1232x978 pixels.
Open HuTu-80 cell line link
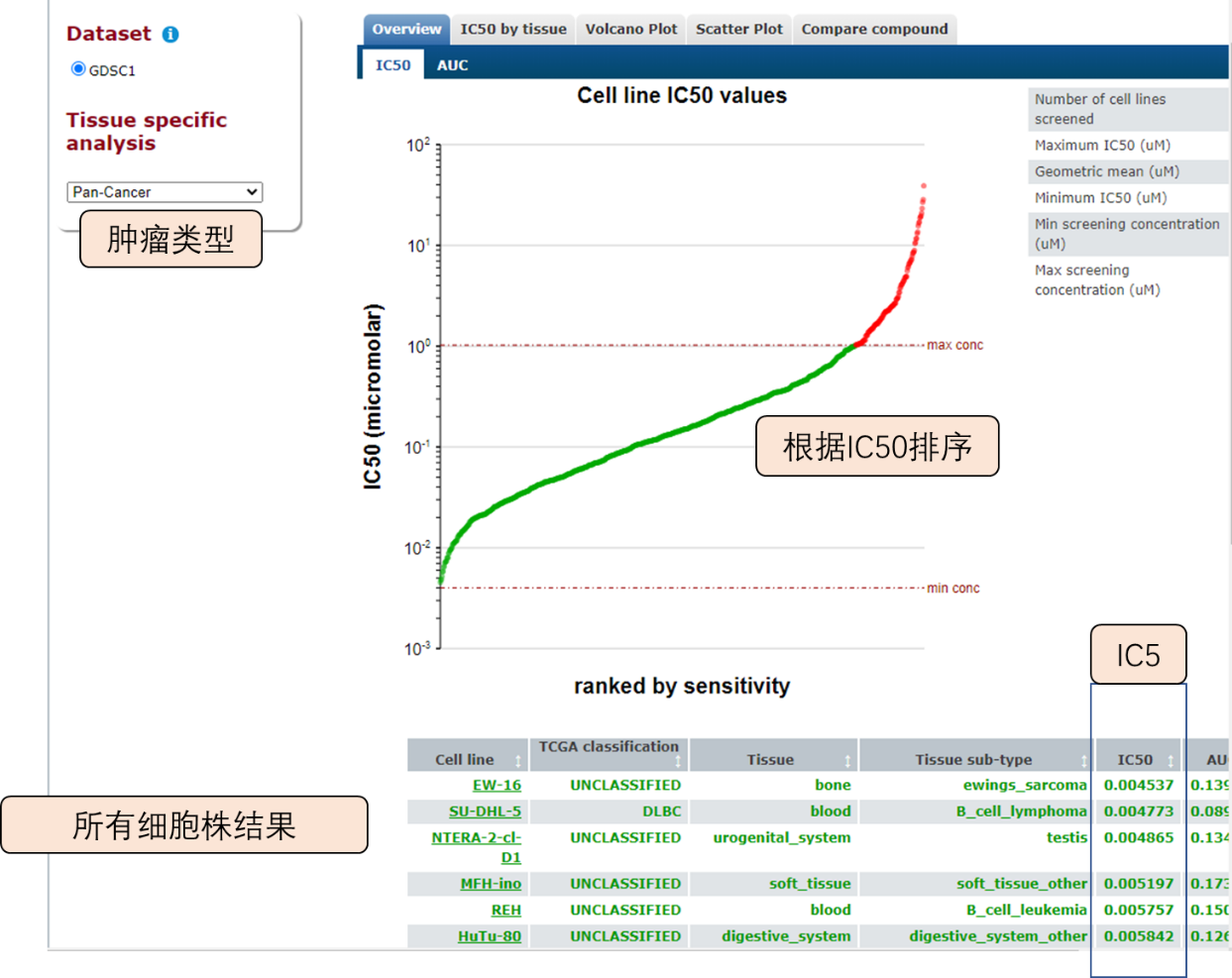point(490,935)
